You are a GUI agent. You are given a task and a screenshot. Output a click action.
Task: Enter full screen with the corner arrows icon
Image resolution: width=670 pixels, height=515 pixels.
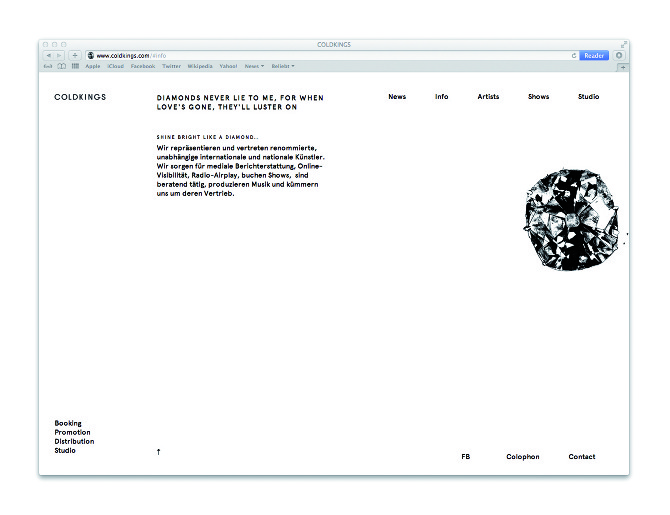[623, 44]
